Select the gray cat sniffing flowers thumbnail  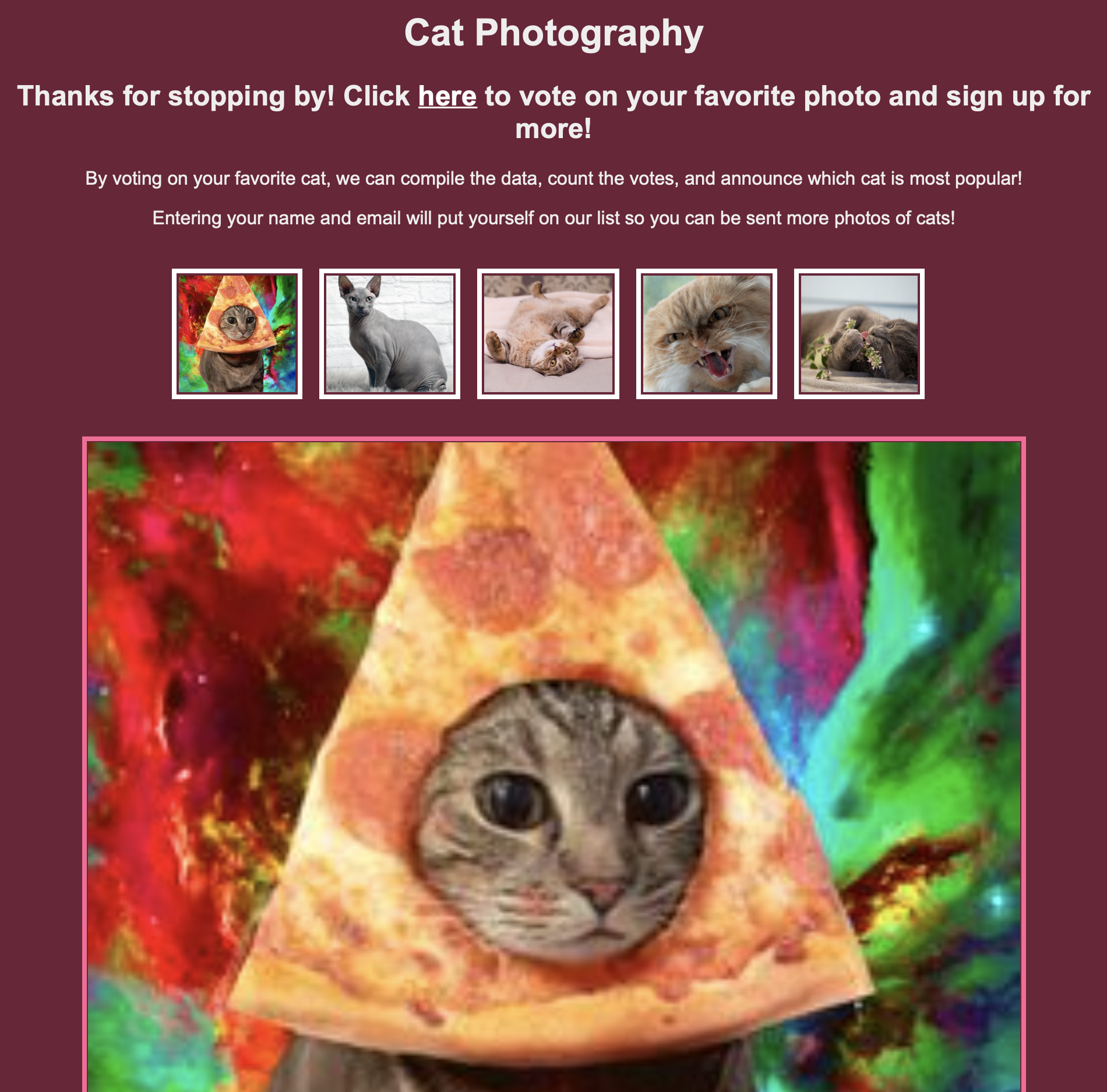coord(859,334)
